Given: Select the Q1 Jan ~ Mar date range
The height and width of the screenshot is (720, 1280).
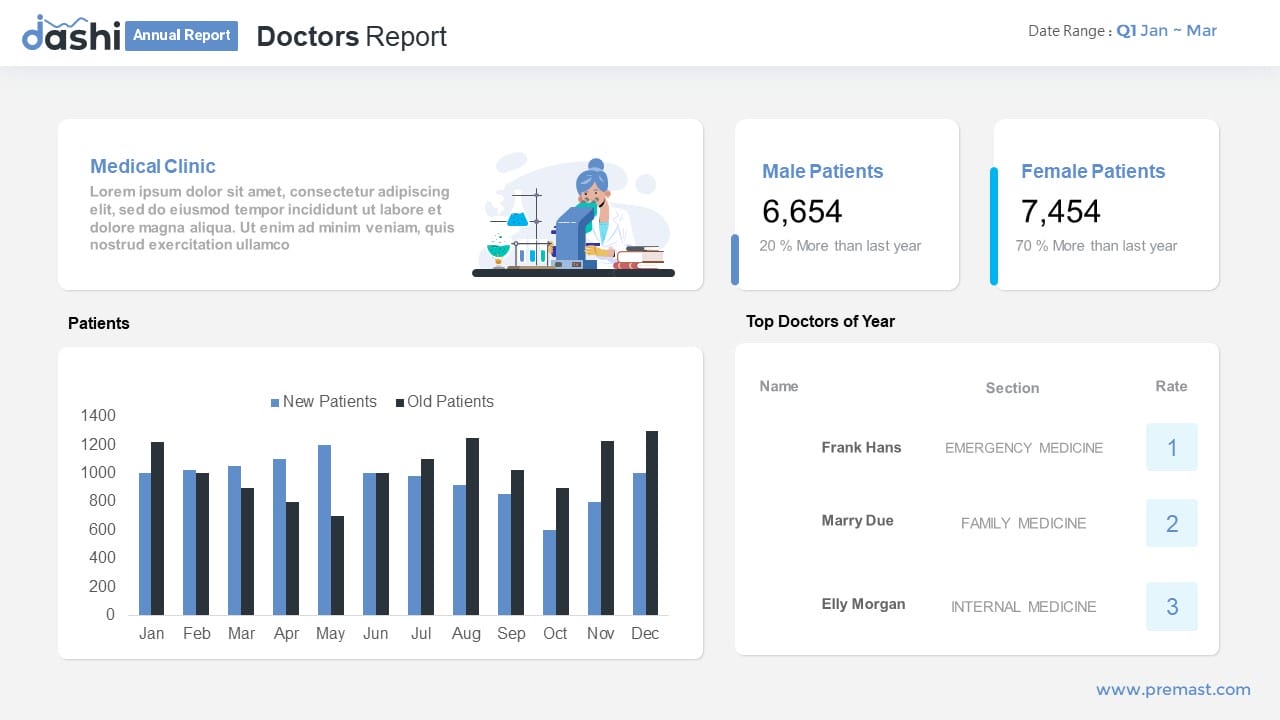Looking at the screenshot, I should (x=1166, y=30).
